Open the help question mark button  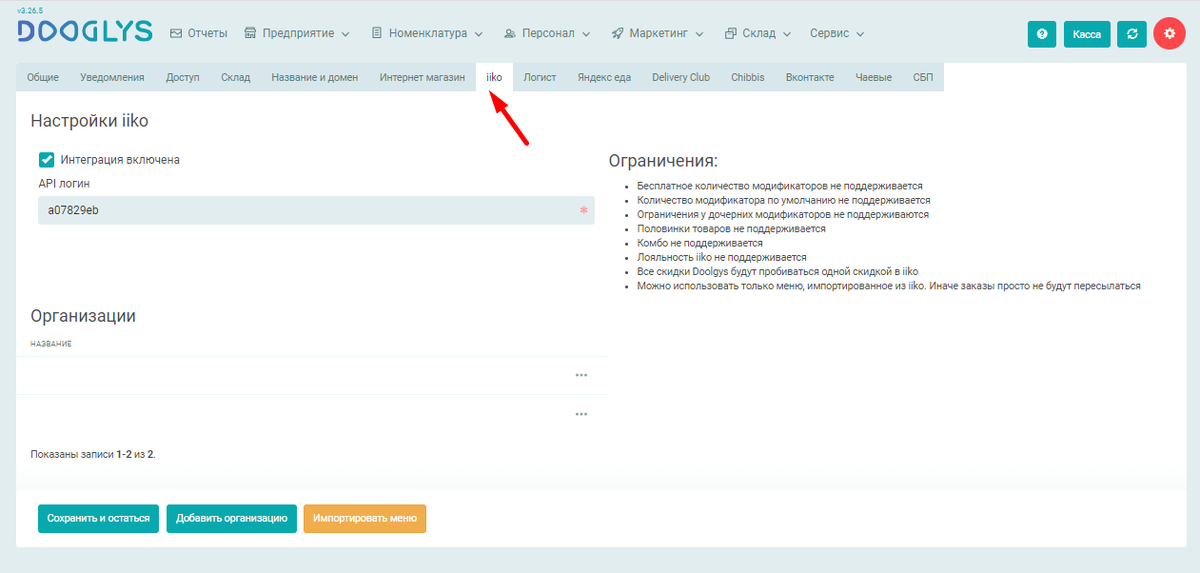pos(1042,34)
